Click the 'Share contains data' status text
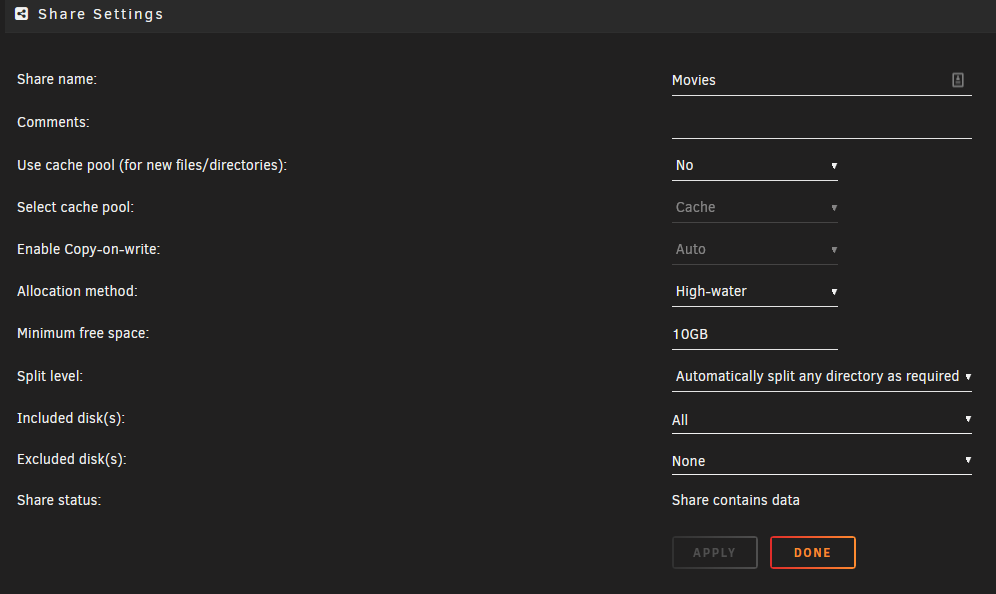The height and width of the screenshot is (594, 996). [x=736, y=500]
